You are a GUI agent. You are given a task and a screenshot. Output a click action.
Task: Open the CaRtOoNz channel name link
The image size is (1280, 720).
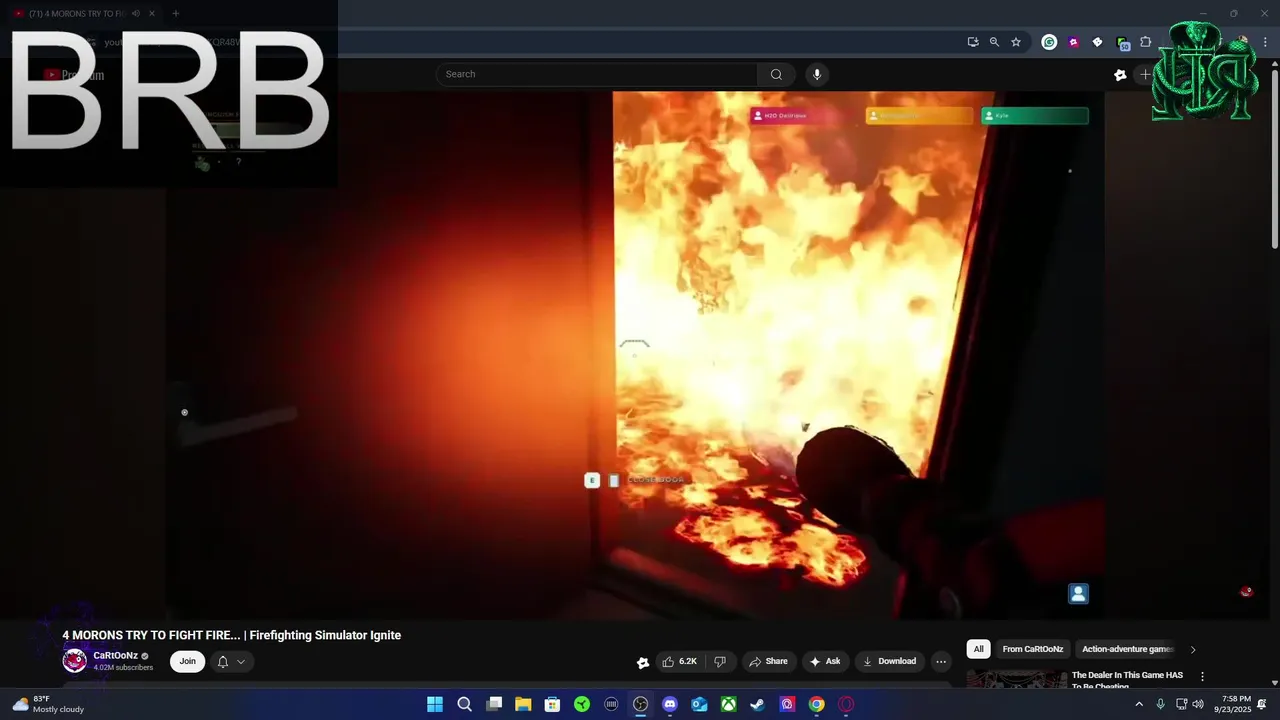coord(115,656)
